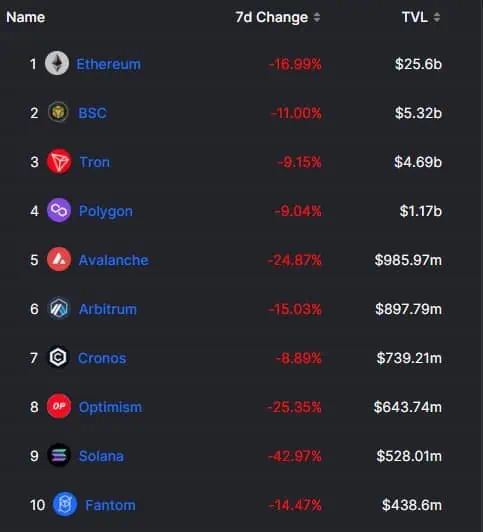Click the BSC chain logo icon

pyautogui.click(x=58, y=112)
